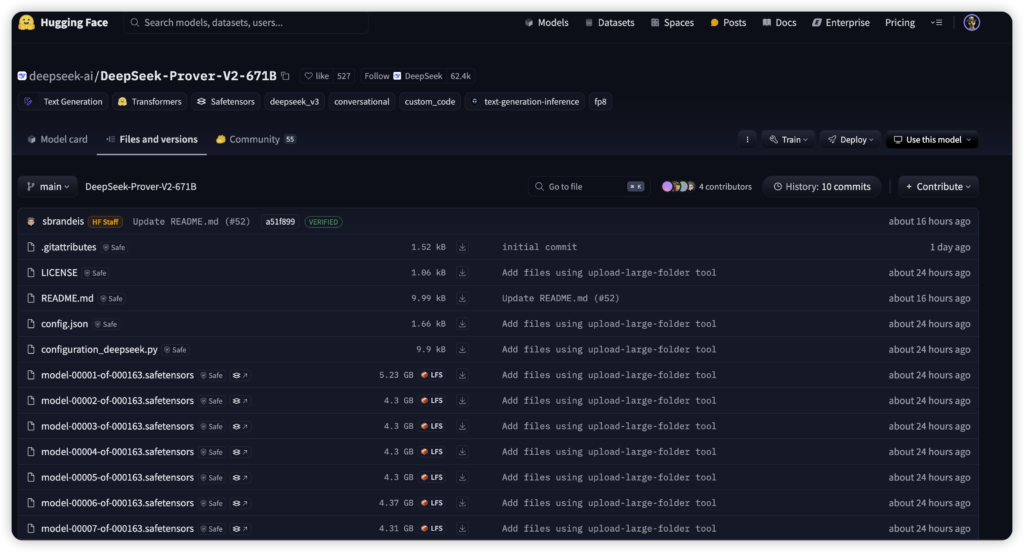Click the Transformers tag
The width and height of the screenshot is (1024, 552).
pyautogui.click(x=150, y=101)
